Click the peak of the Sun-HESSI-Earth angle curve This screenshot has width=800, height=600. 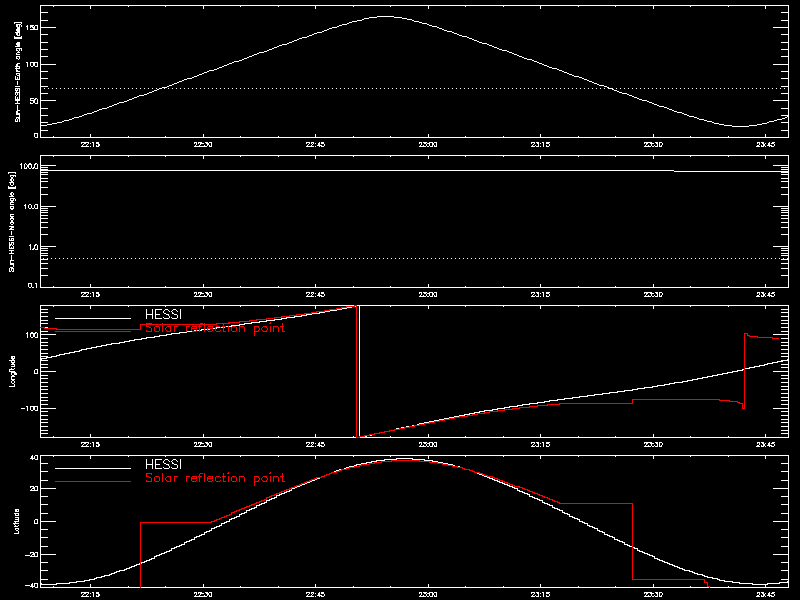(385, 17)
